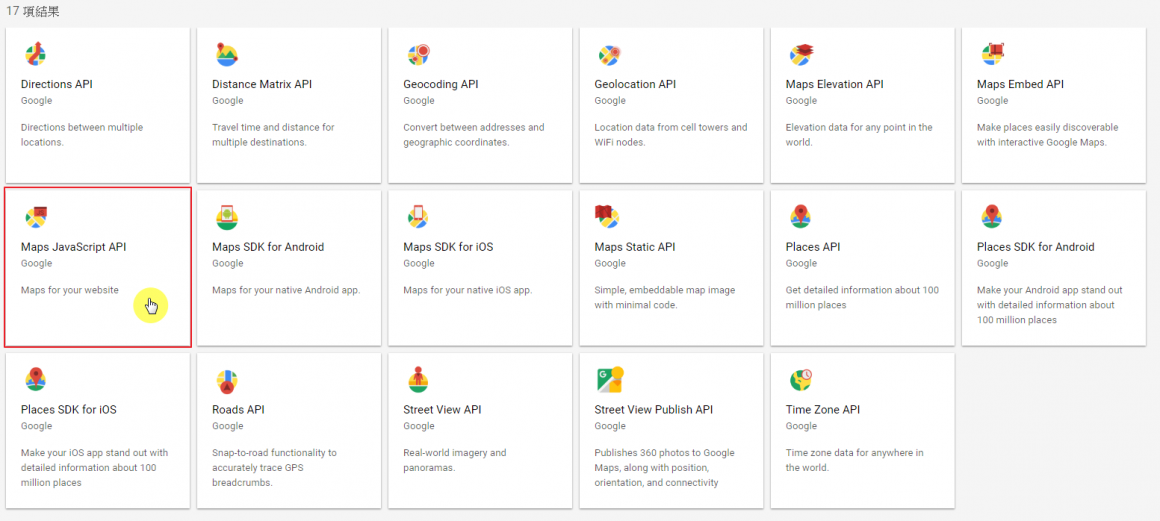Click the Places SDK for iOS icon
The height and width of the screenshot is (521, 1160).
coord(35,380)
